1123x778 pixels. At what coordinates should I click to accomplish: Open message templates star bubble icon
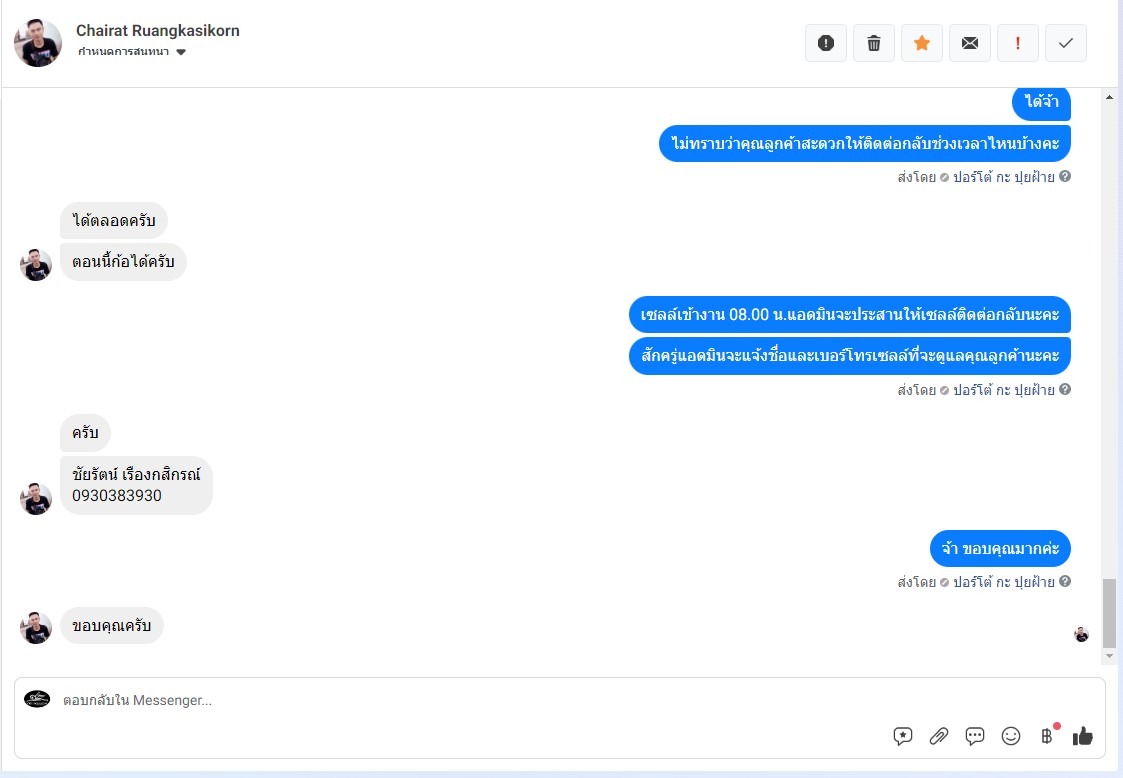click(903, 736)
